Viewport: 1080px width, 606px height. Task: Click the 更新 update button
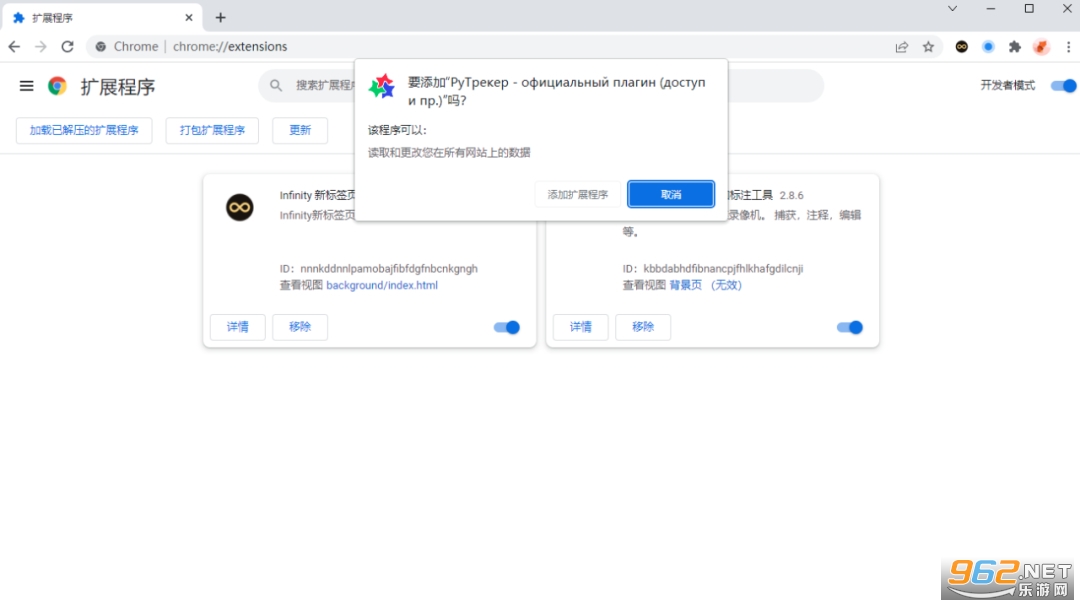coord(300,130)
